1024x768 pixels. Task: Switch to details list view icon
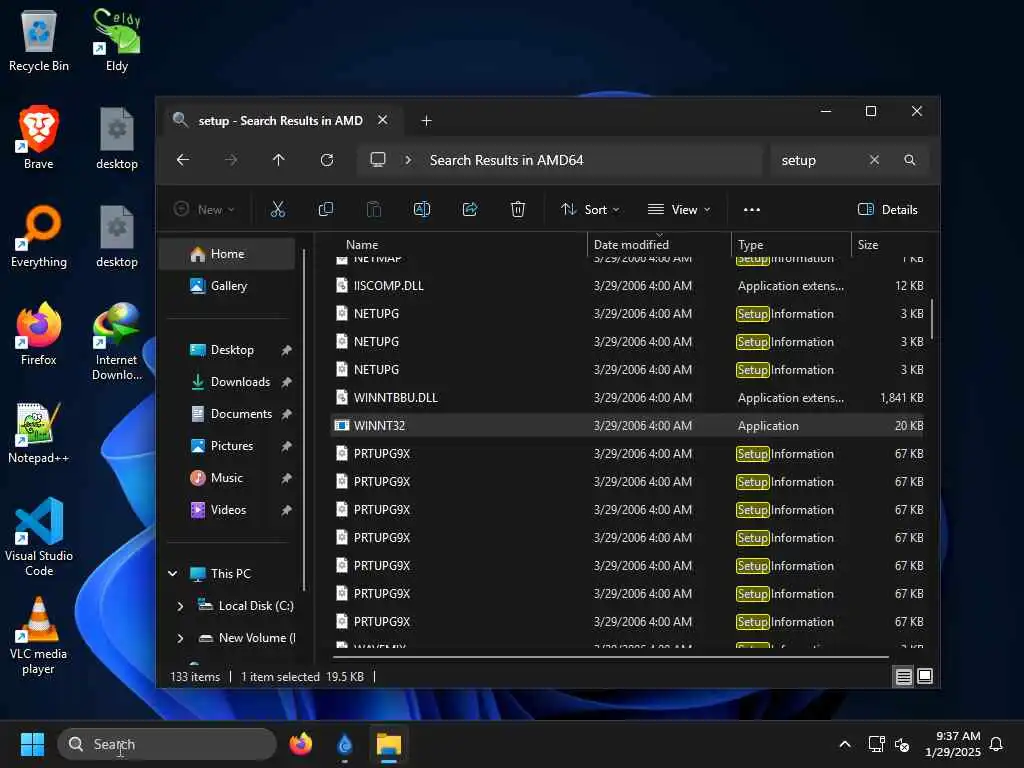click(x=903, y=677)
